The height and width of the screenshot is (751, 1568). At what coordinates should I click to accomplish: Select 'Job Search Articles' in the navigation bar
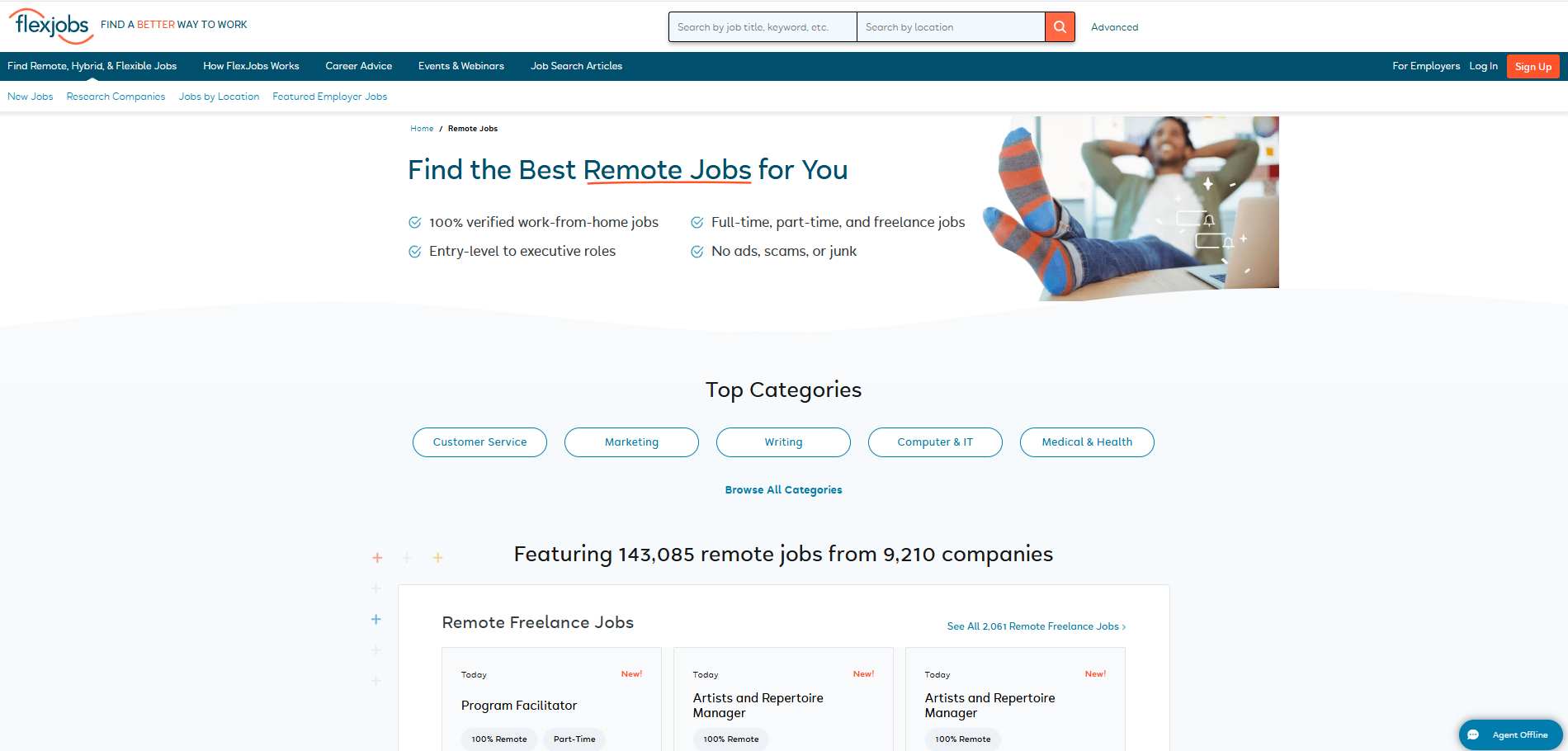tap(576, 66)
